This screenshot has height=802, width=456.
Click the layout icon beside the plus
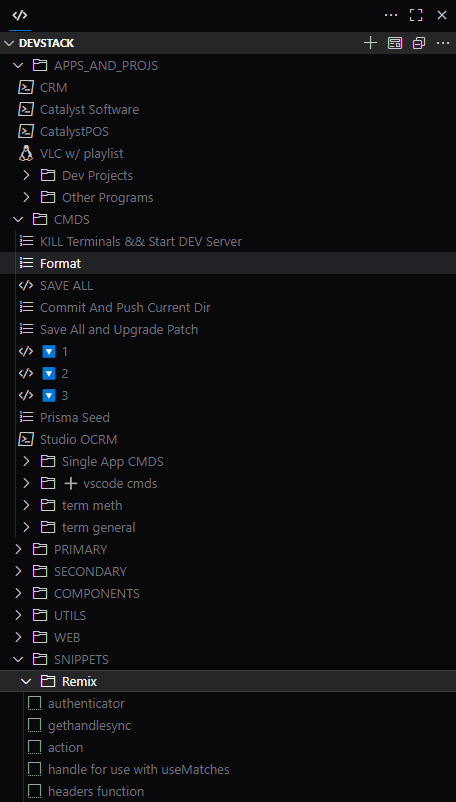point(395,43)
